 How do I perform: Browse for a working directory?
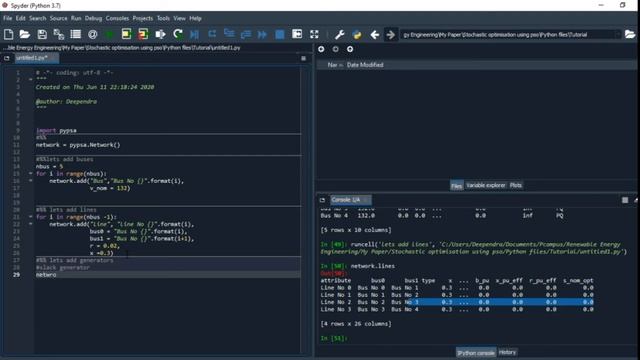click(x=630, y=35)
